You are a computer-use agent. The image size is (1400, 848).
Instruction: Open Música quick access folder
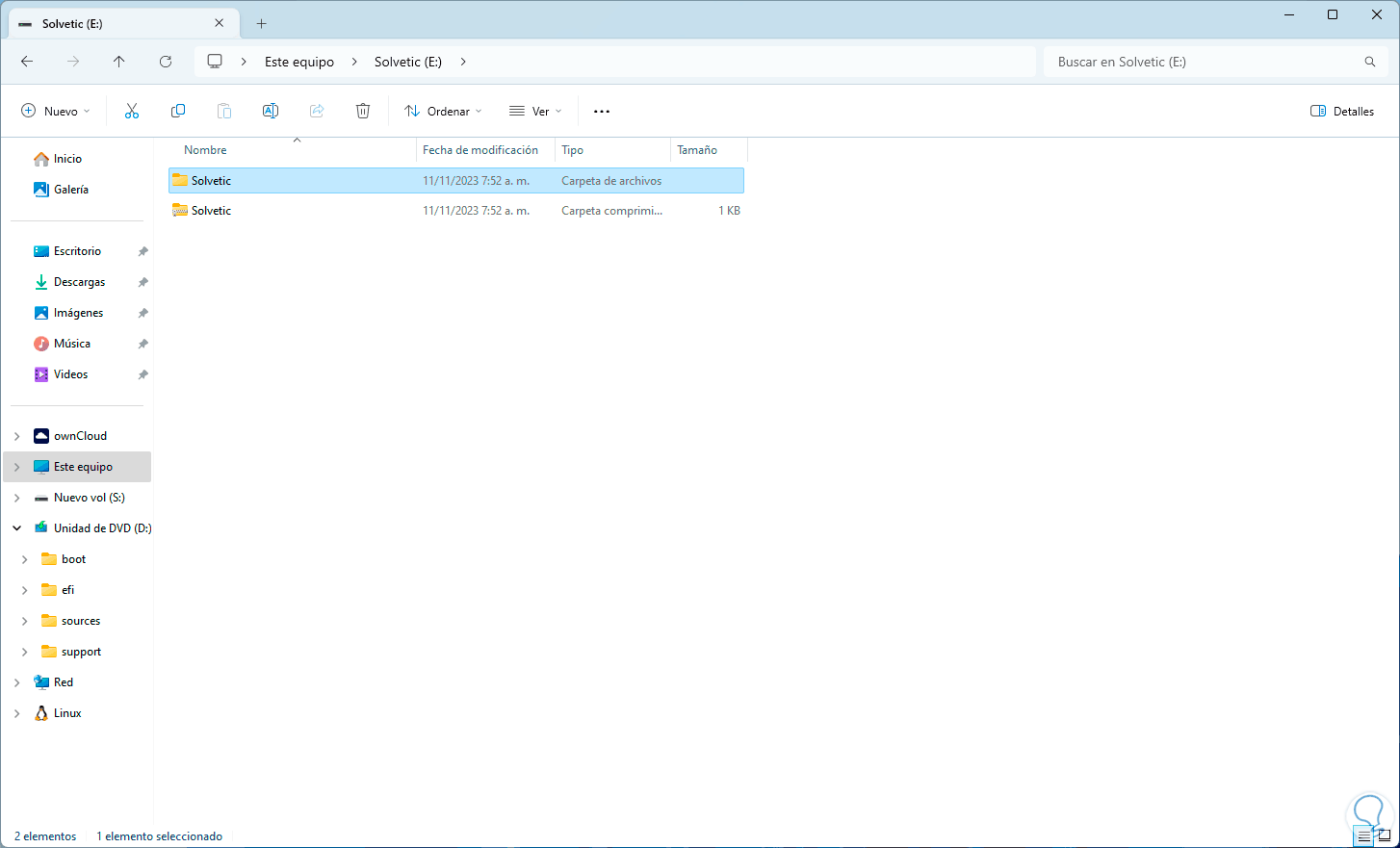(x=72, y=344)
